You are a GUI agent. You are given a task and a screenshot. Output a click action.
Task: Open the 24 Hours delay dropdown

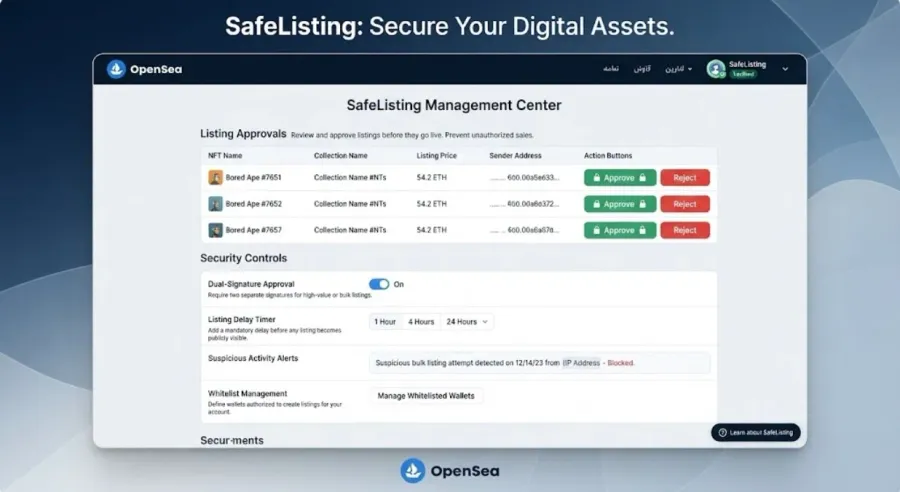pyautogui.click(x=467, y=322)
